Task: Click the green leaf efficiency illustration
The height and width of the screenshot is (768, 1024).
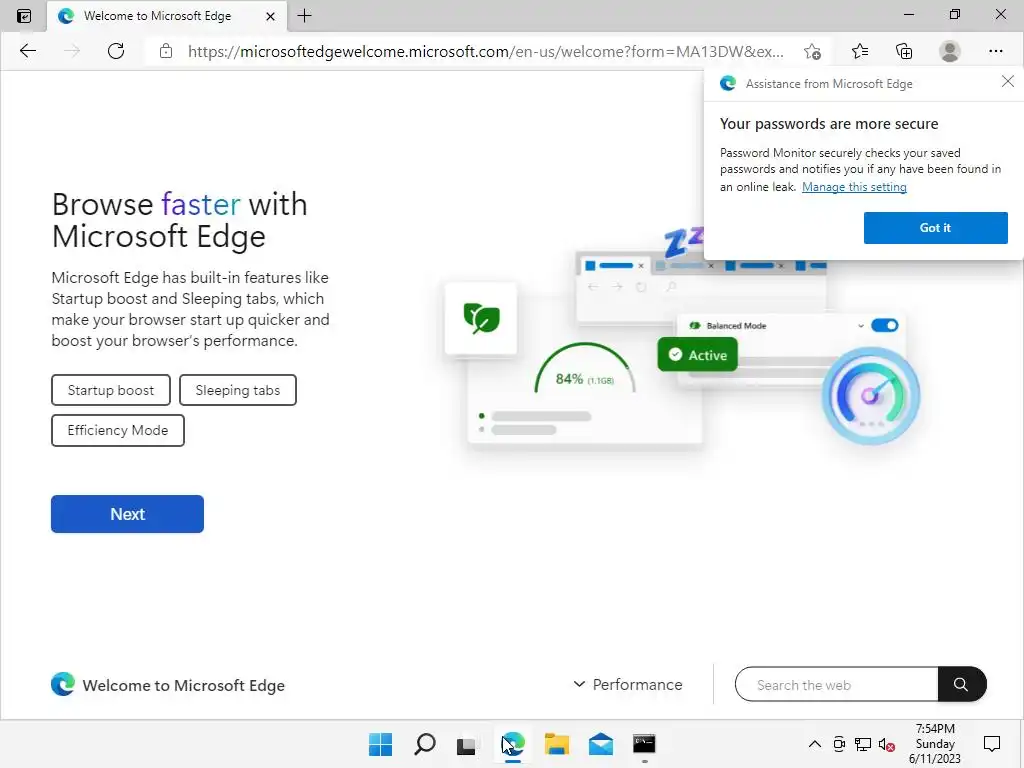Action: click(x=481, y=319)
